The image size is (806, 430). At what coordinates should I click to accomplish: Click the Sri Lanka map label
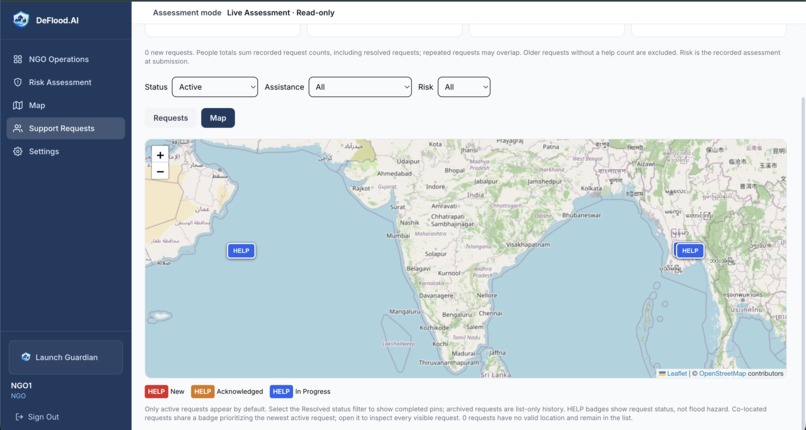point(494,375)
